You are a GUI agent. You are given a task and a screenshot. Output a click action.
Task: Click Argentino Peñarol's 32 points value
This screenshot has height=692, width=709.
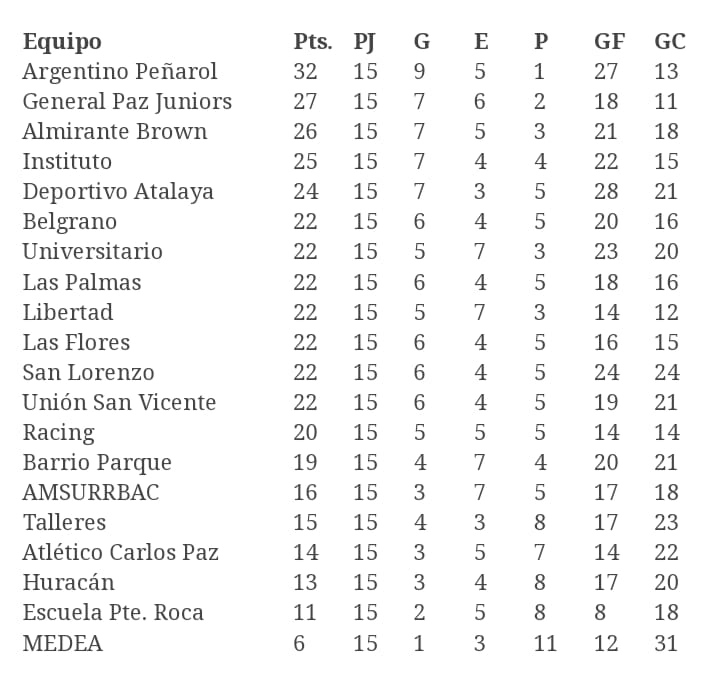305,72
